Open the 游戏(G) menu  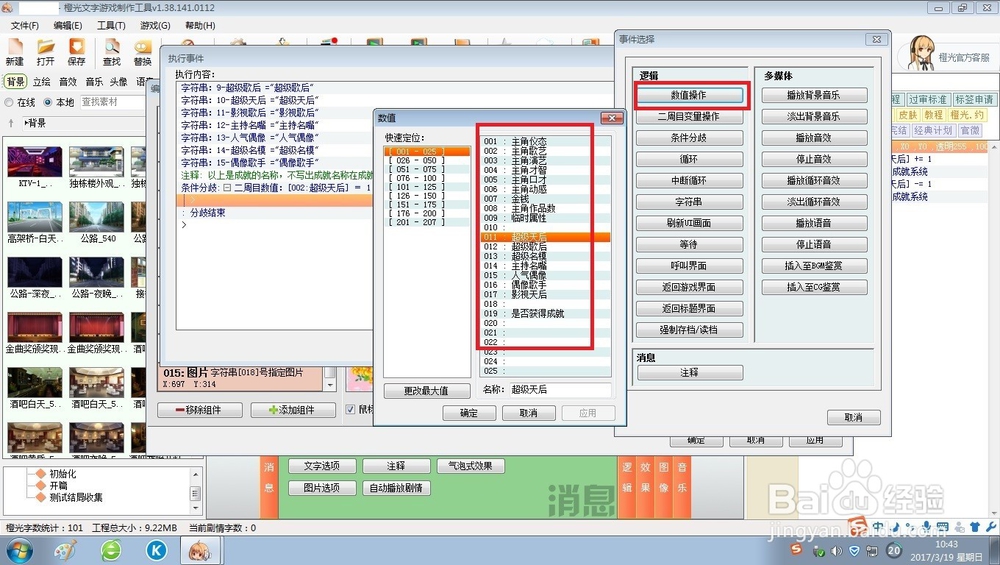pos(155,26)
